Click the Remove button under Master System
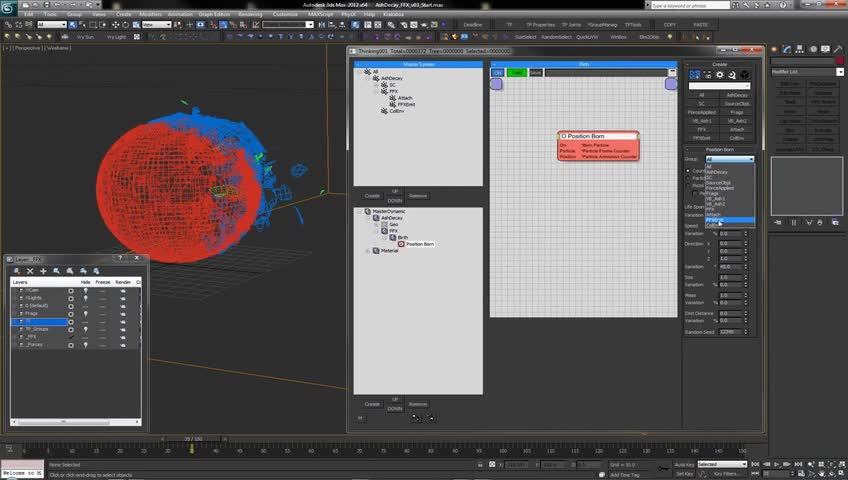848x480 pixels. tap(418, 196)
